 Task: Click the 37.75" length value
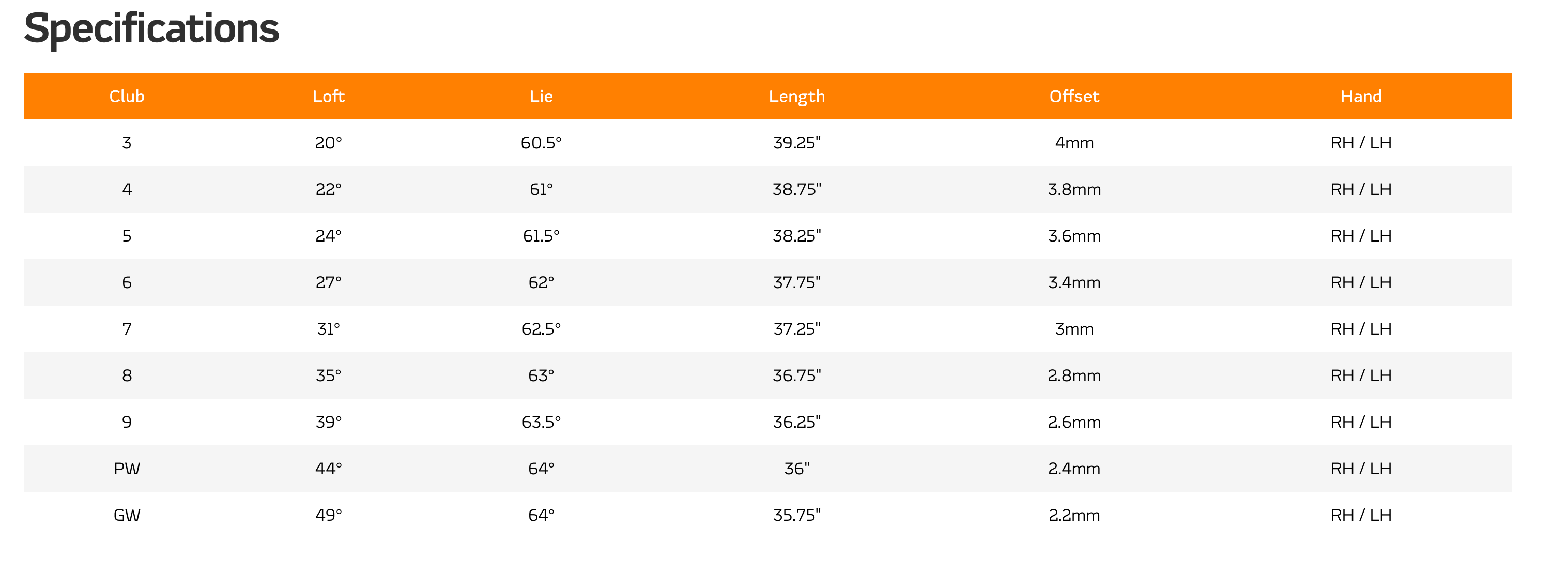pos(797,283)
